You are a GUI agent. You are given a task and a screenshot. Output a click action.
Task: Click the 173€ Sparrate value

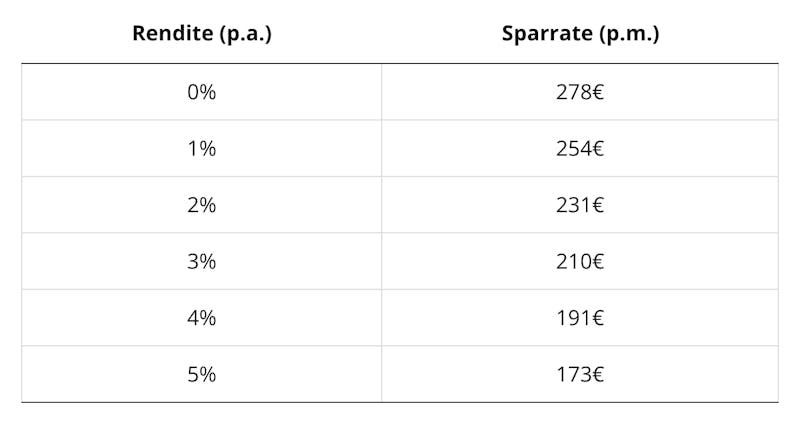[x=580, y=375]
